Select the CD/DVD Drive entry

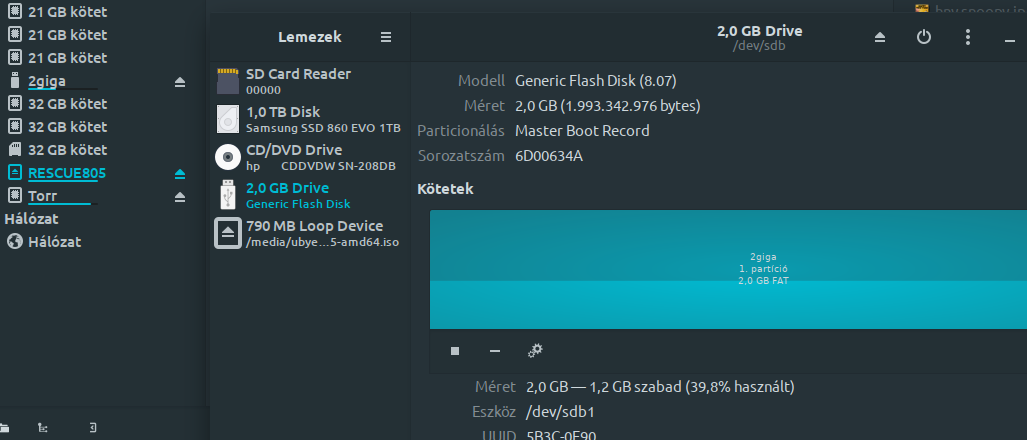[309, 157]
